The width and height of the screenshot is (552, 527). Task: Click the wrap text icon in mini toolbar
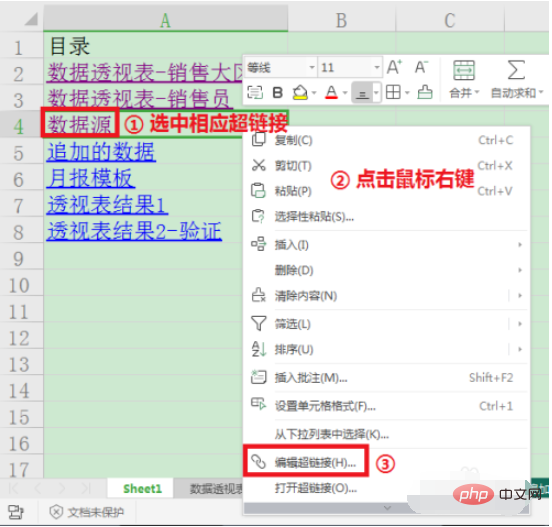255,93
